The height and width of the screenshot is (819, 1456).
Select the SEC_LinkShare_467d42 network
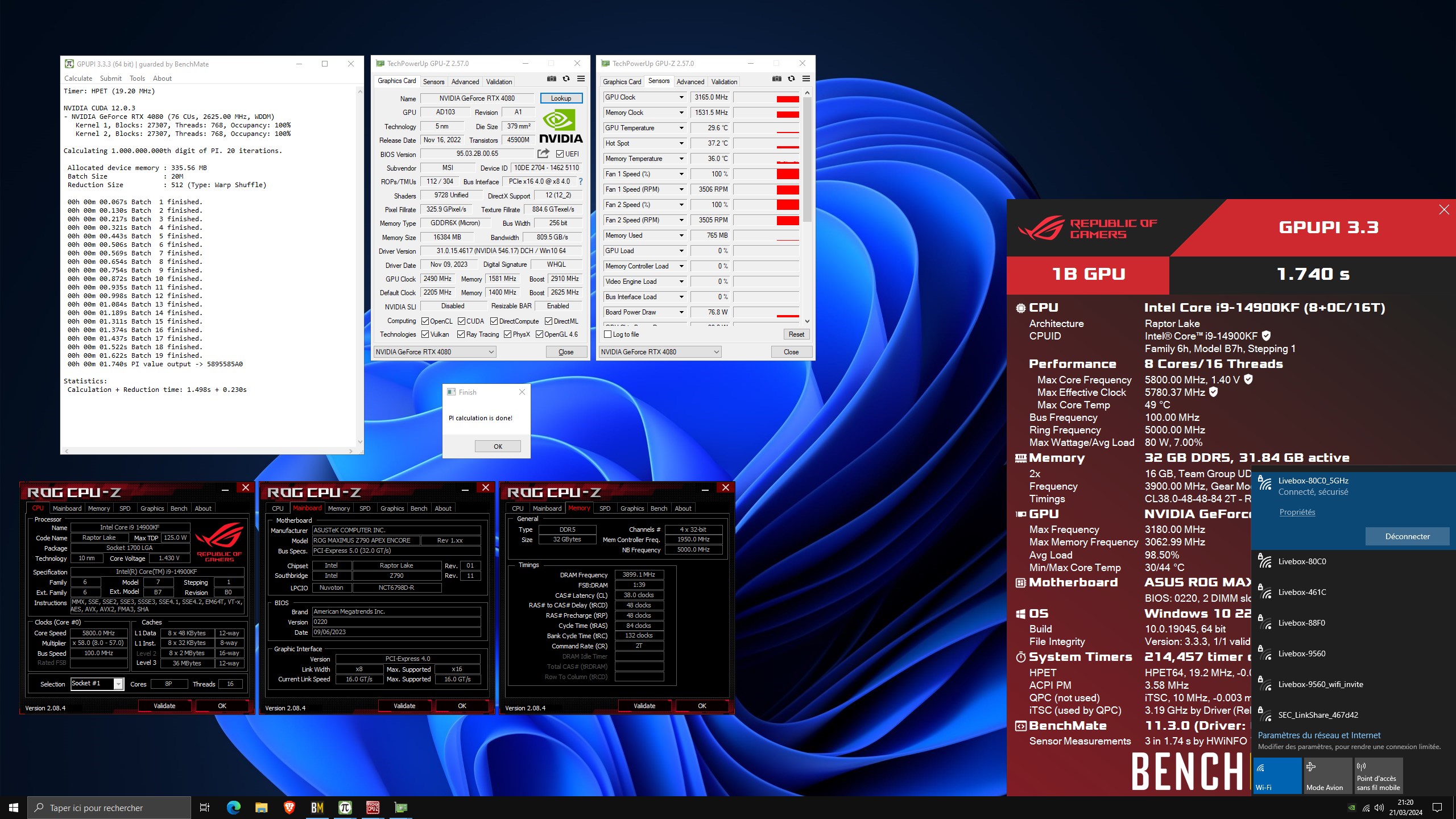tap(1353, 715)
